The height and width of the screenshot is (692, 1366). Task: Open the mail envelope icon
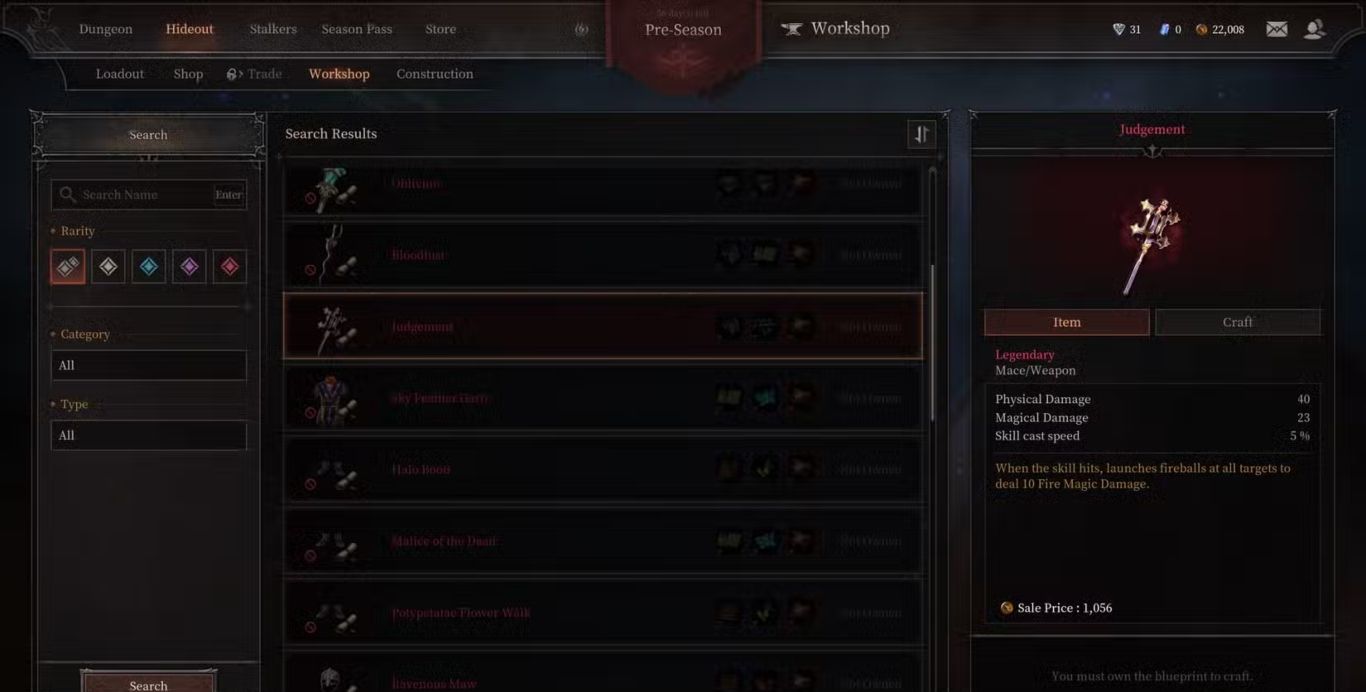tap(1277, 29)
